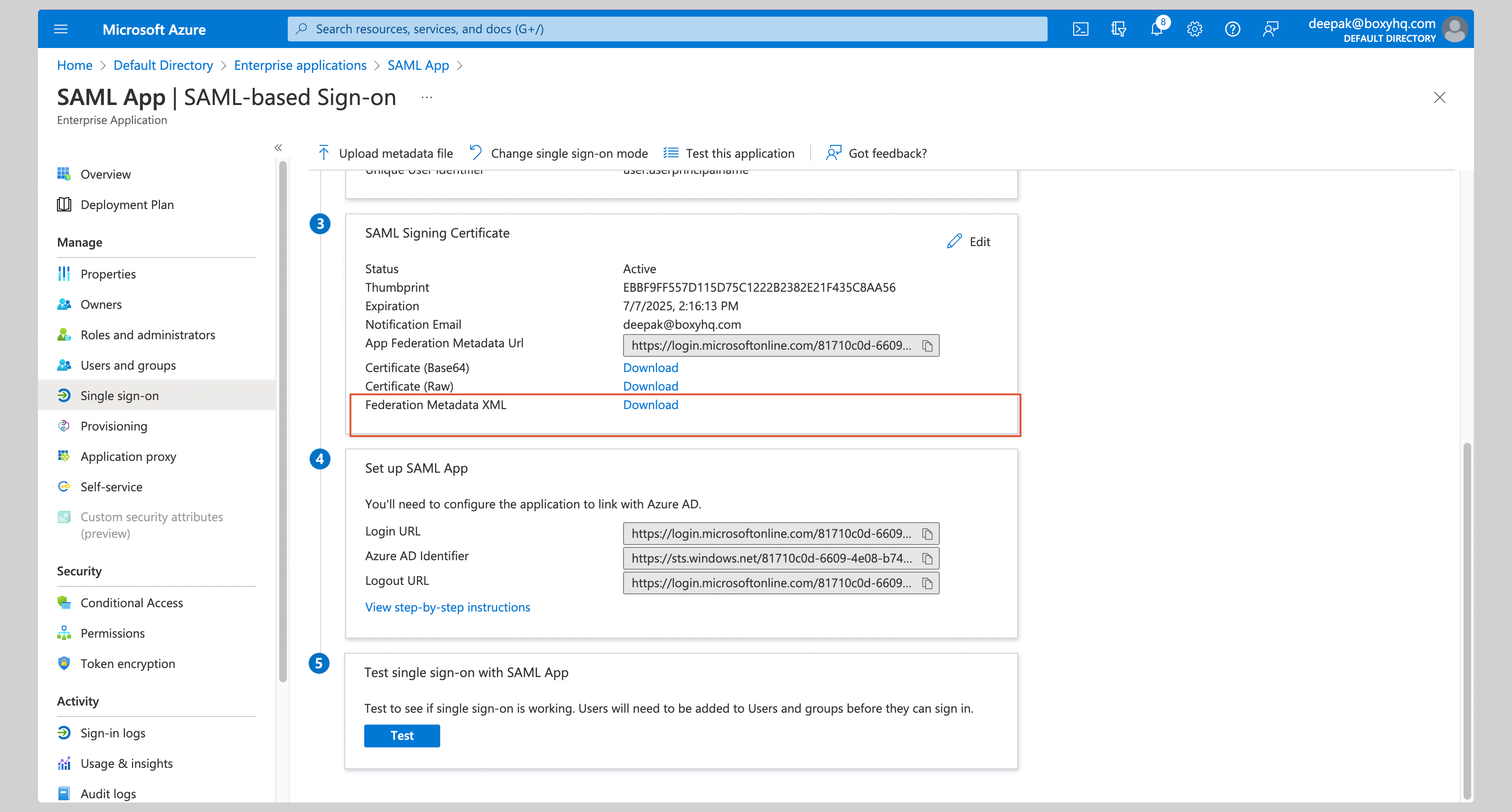This screenshot has width=1512, height=812.
Task: Open Conditional Access under Security
Action: (132, 602)
